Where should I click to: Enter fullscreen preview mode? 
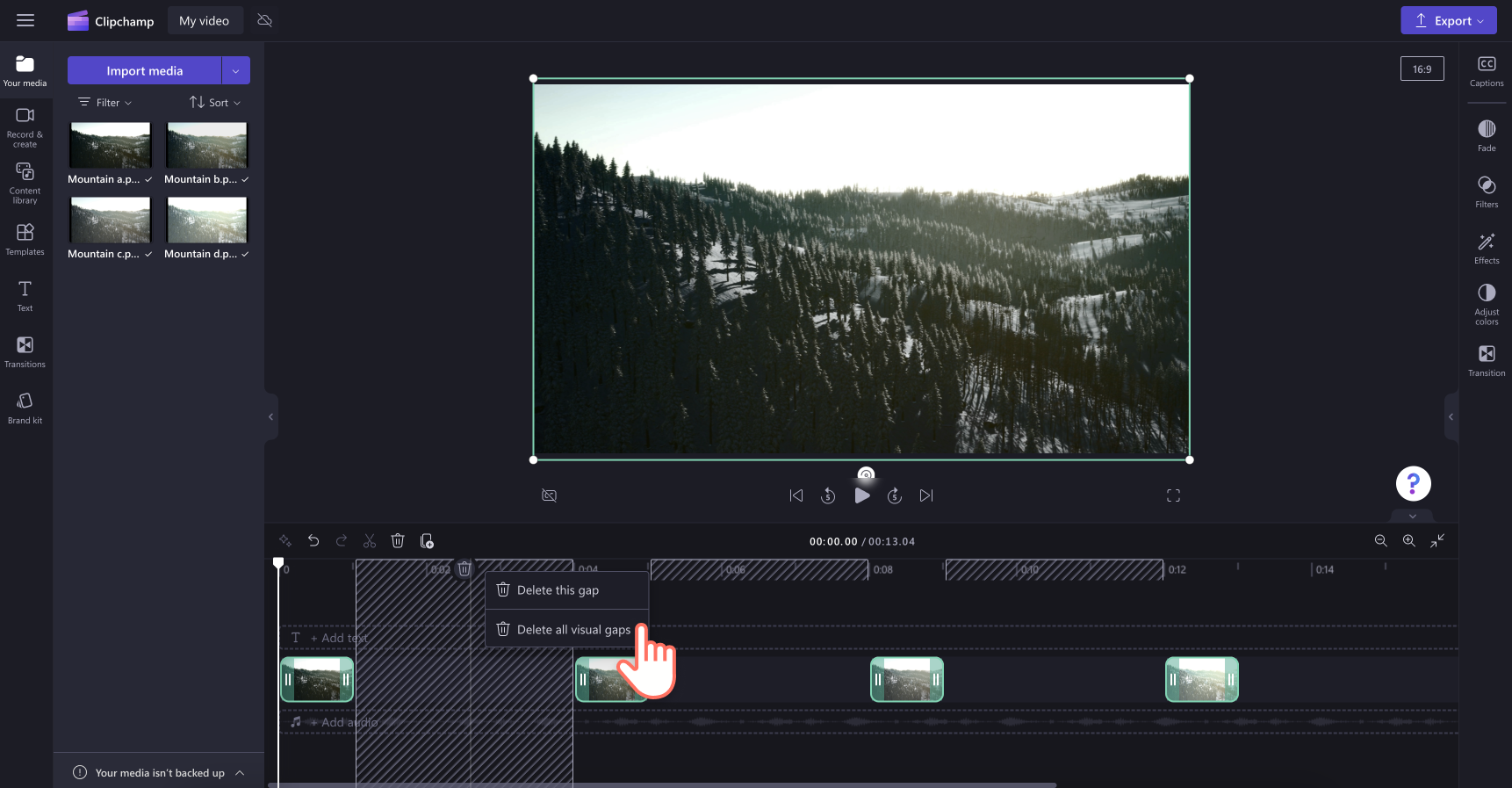[1173, 495]
